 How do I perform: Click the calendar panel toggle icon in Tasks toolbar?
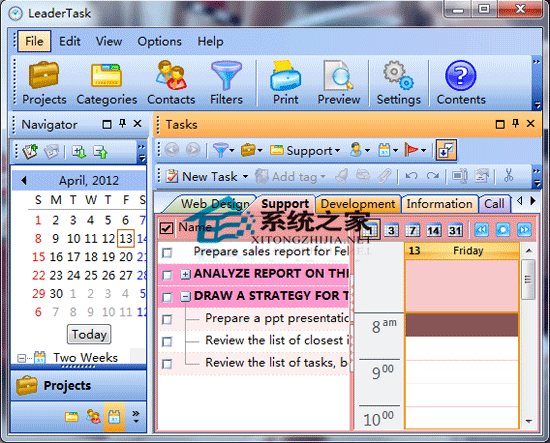click(x=446, y=150)
